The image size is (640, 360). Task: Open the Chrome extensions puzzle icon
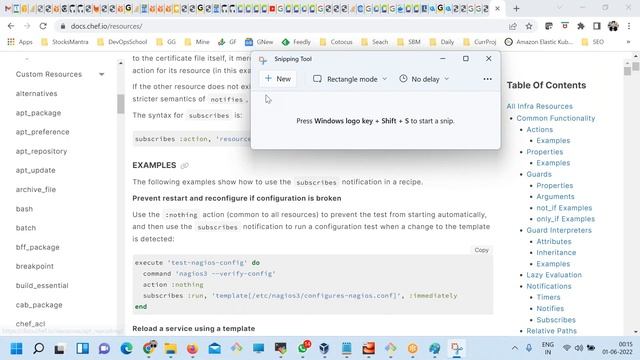coord(581,26)
